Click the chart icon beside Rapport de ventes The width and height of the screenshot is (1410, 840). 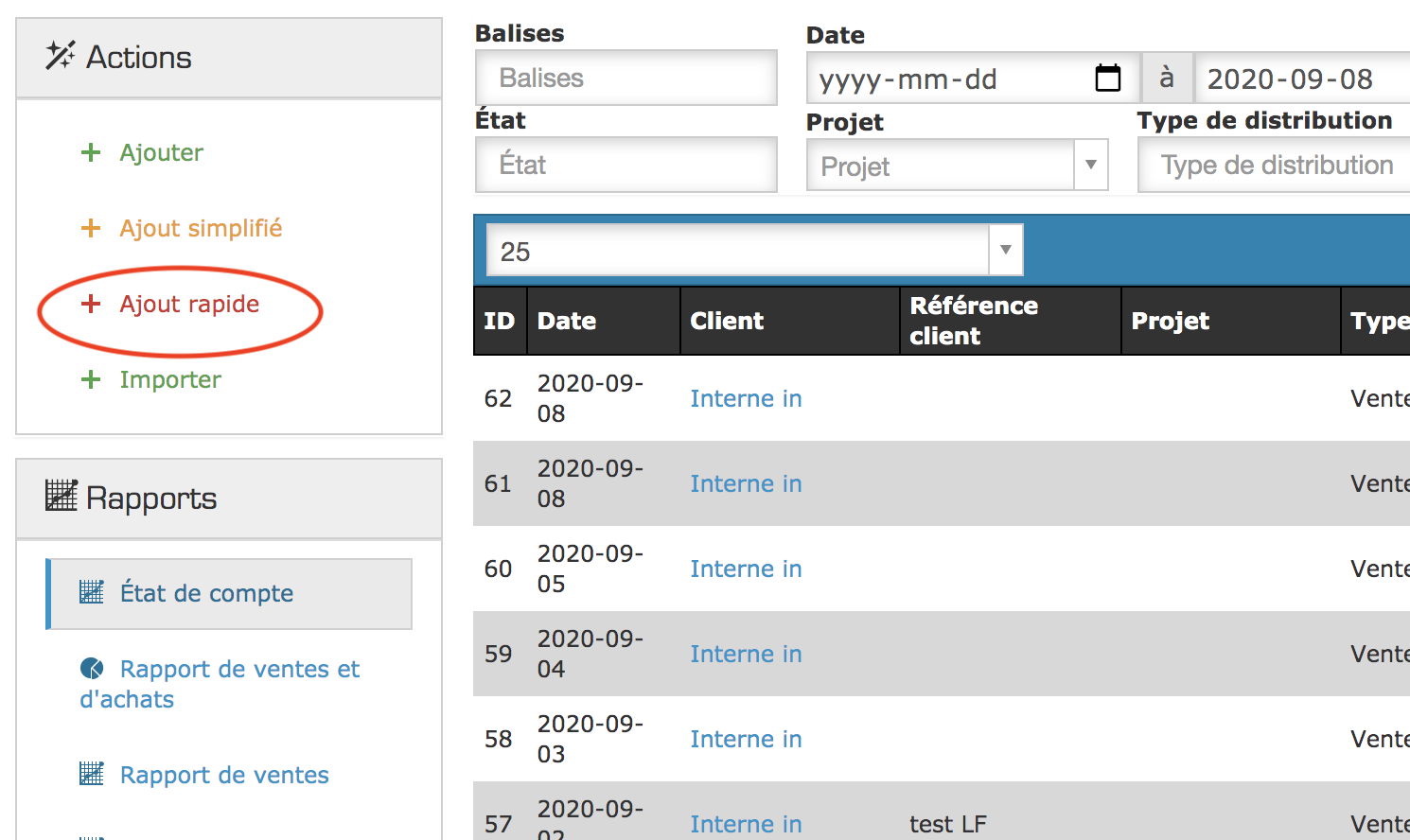click(92, 774)
